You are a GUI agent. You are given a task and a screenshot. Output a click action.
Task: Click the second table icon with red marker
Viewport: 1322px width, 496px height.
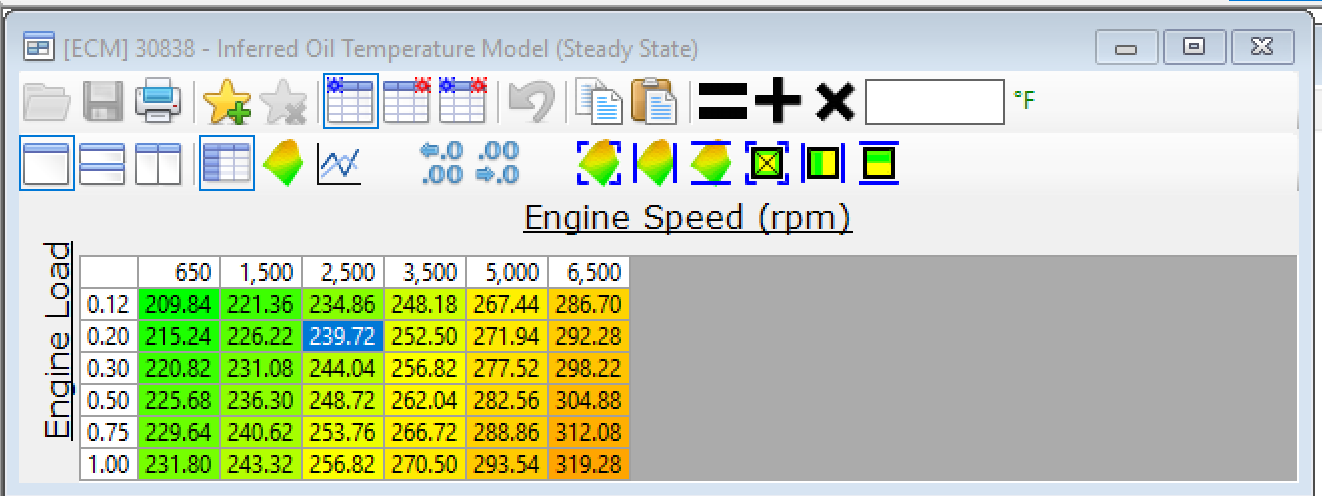point(407,101)
